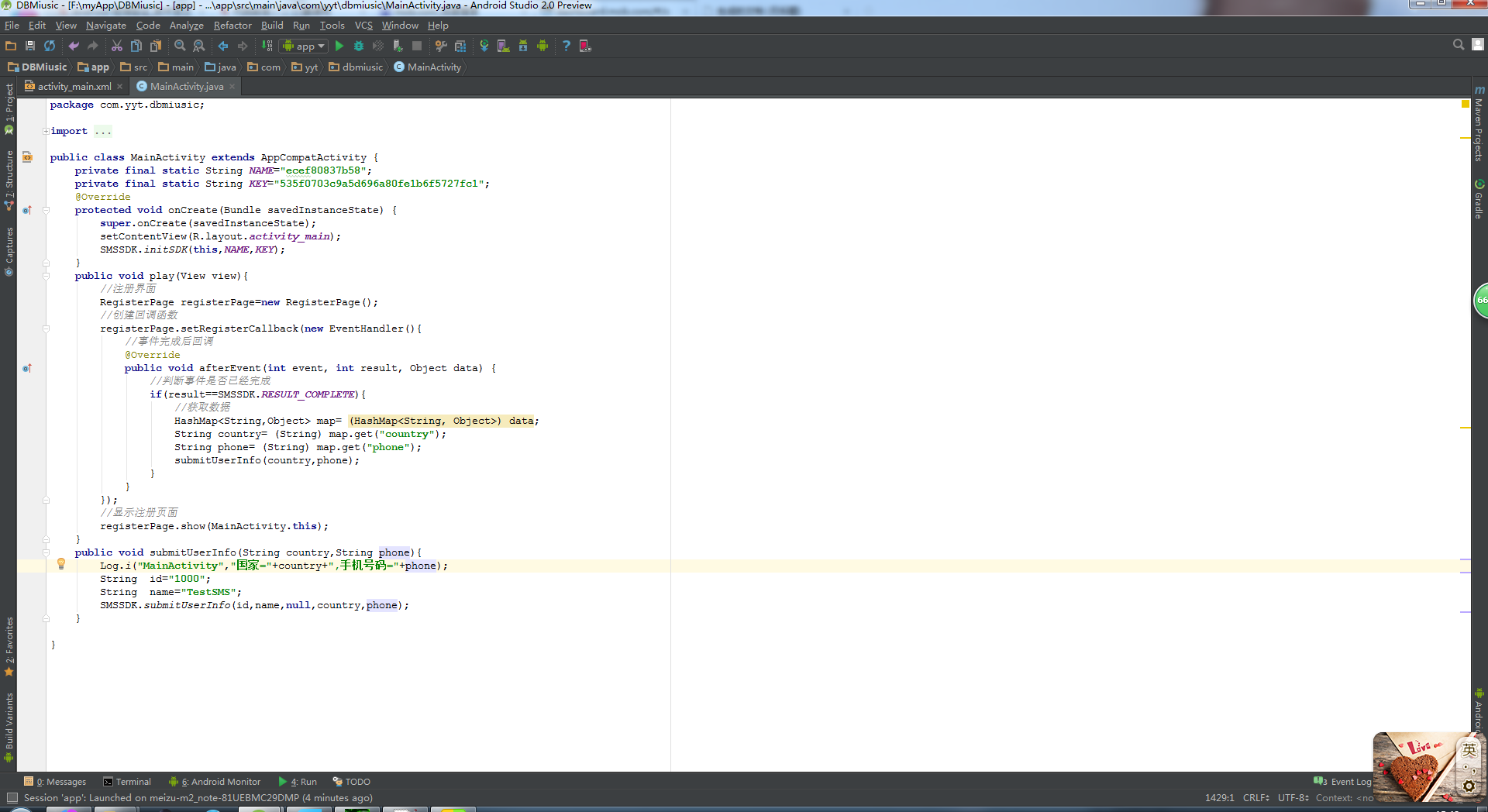The image size is (1488, 812).
Task: Open the Navigate menu
Action: [105, 26]
